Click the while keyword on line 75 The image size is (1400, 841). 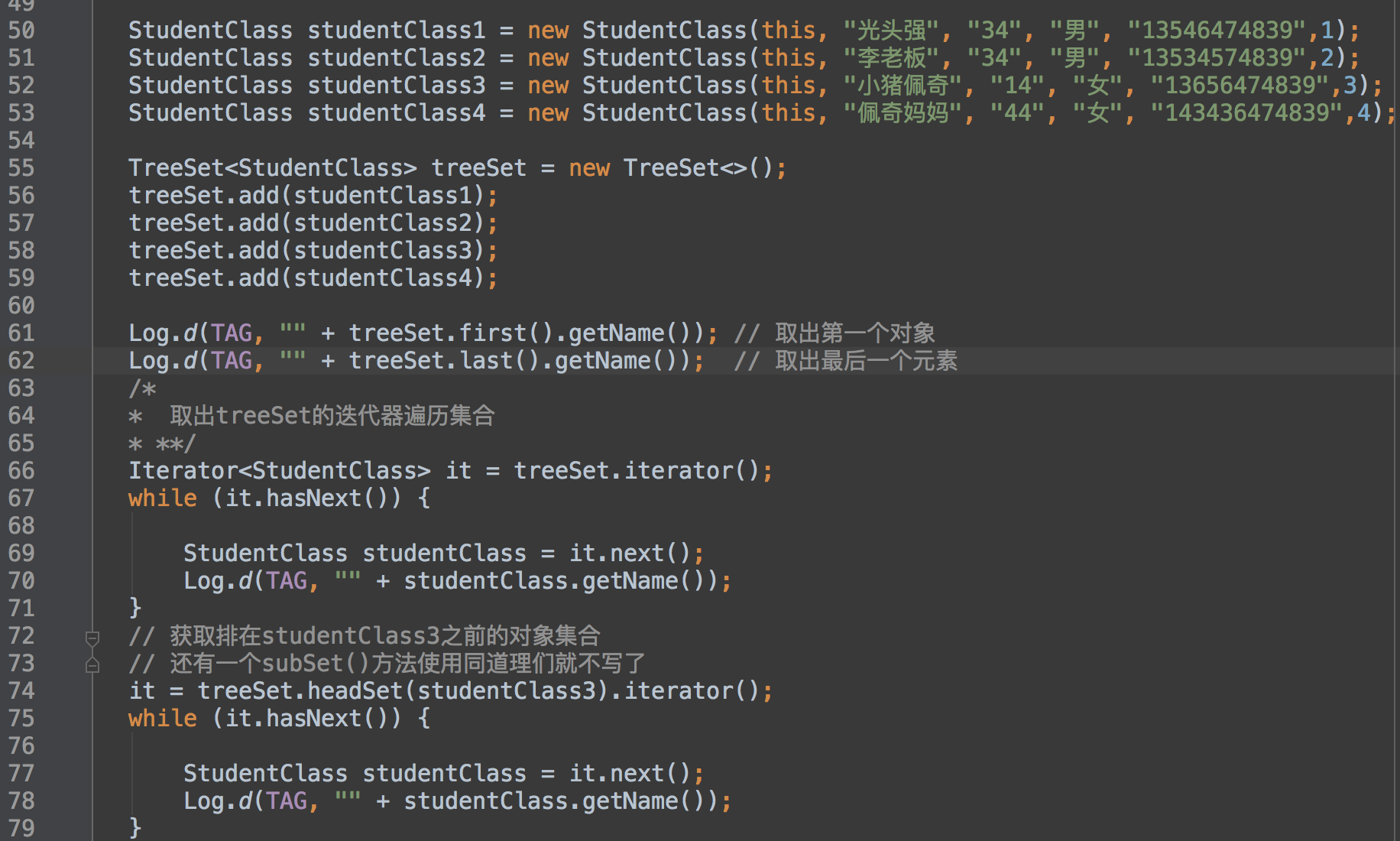(163, 719)
